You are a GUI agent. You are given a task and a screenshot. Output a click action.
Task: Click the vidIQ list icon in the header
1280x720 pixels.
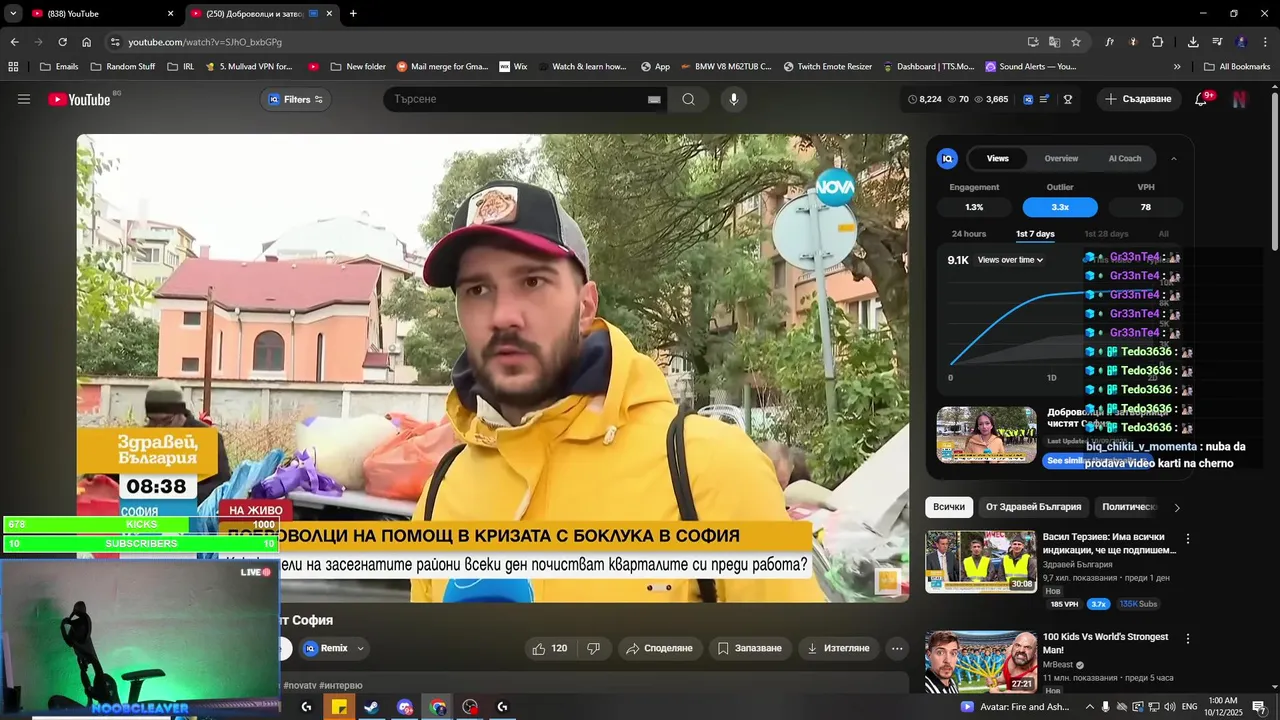[1045, 99]
